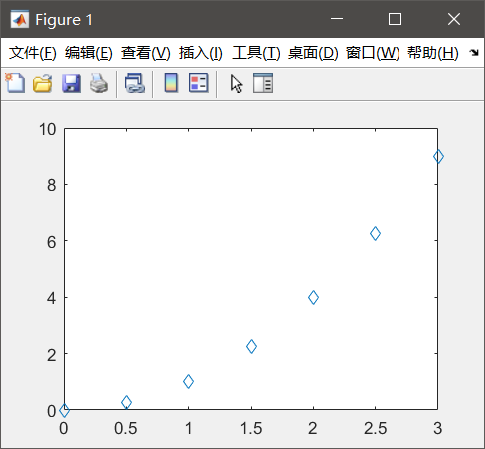The image size is (485, 449).
Task: Print the figure with the printer icon
Action: click(99, 83)
